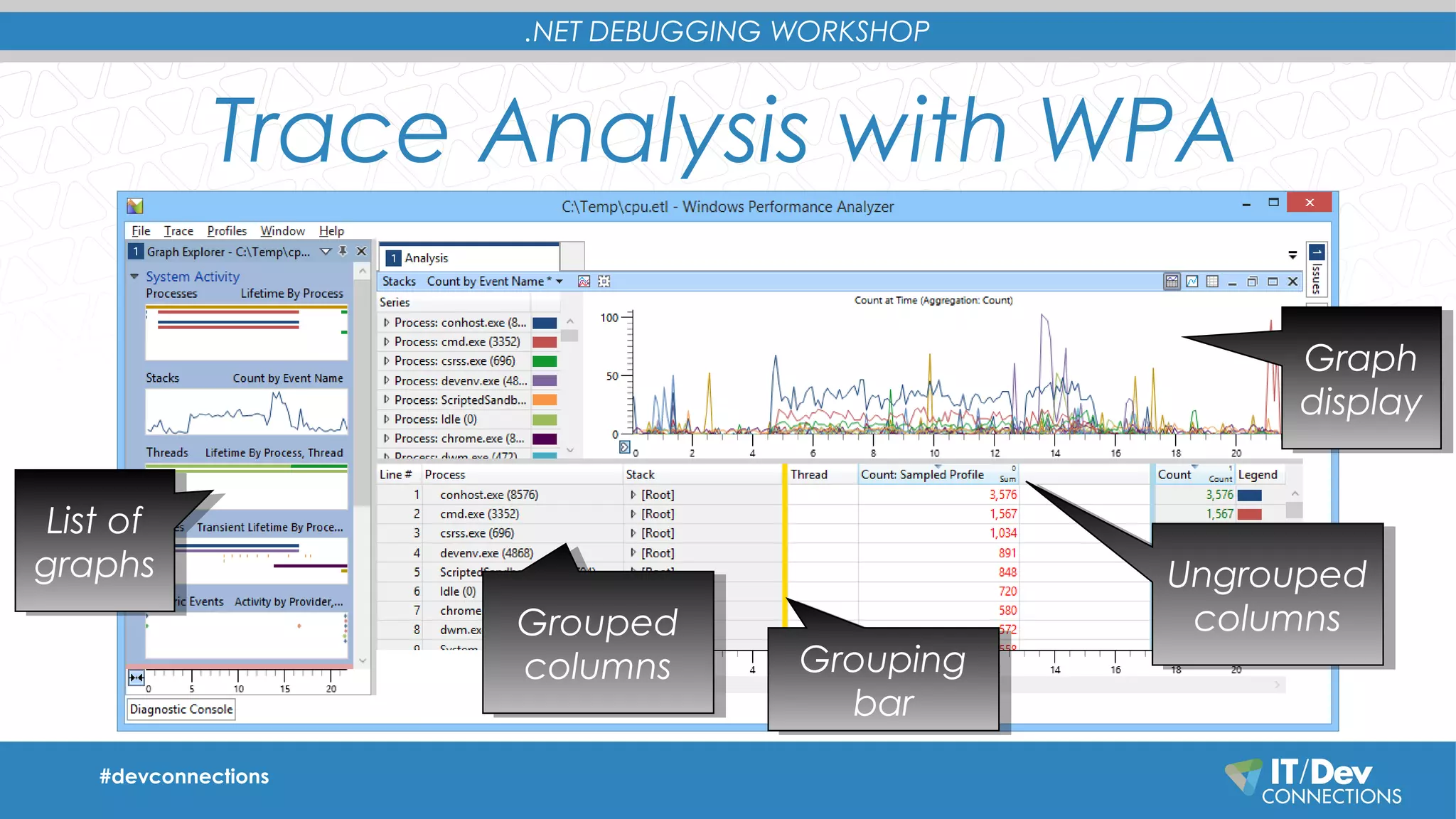Expand the Process: Idle (0) series
The image size is (1456, 819).
pyautogui.click(x=386, y=419)
